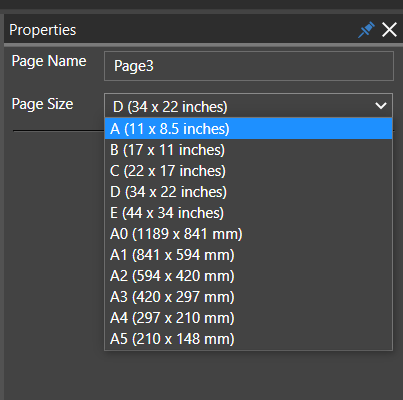
Task: Select D (34 x 22 inches) from list
Action: coord(248,192)
